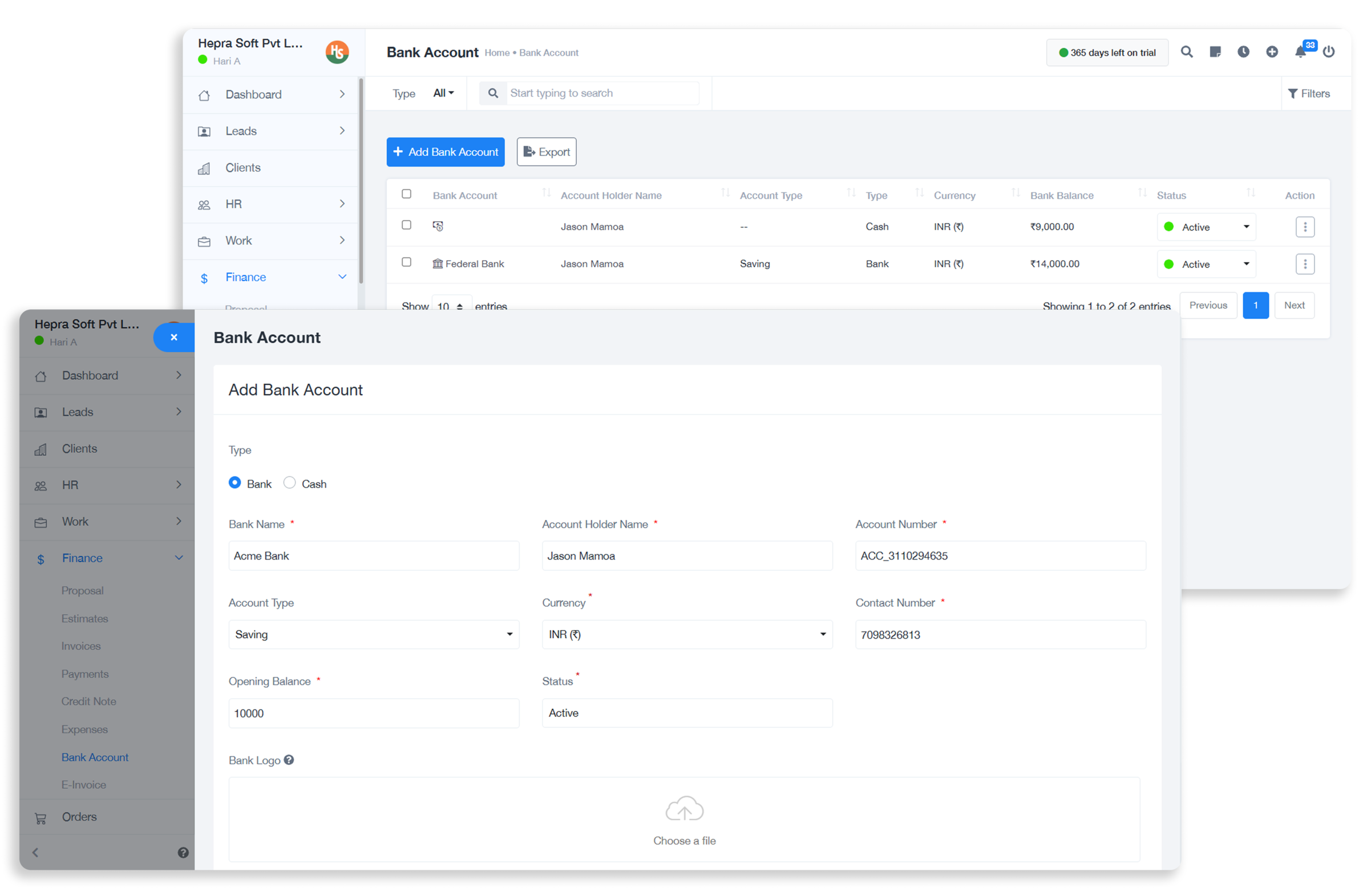
Task: Click the search magnifier icon in top bar
Action: tap(1186, 52)
